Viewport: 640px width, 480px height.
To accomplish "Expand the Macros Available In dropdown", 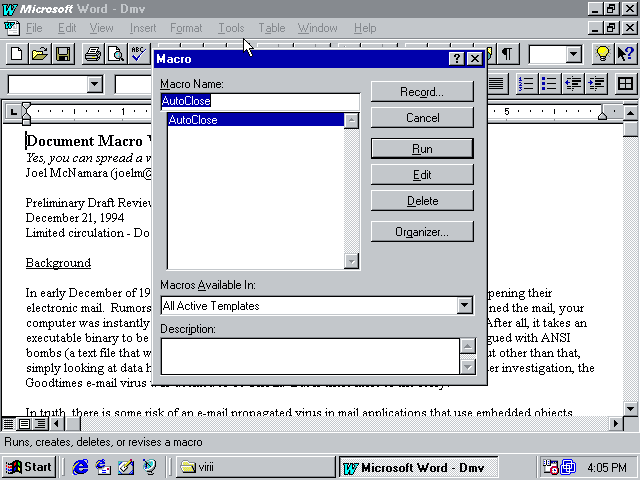I will coord(464,306).
